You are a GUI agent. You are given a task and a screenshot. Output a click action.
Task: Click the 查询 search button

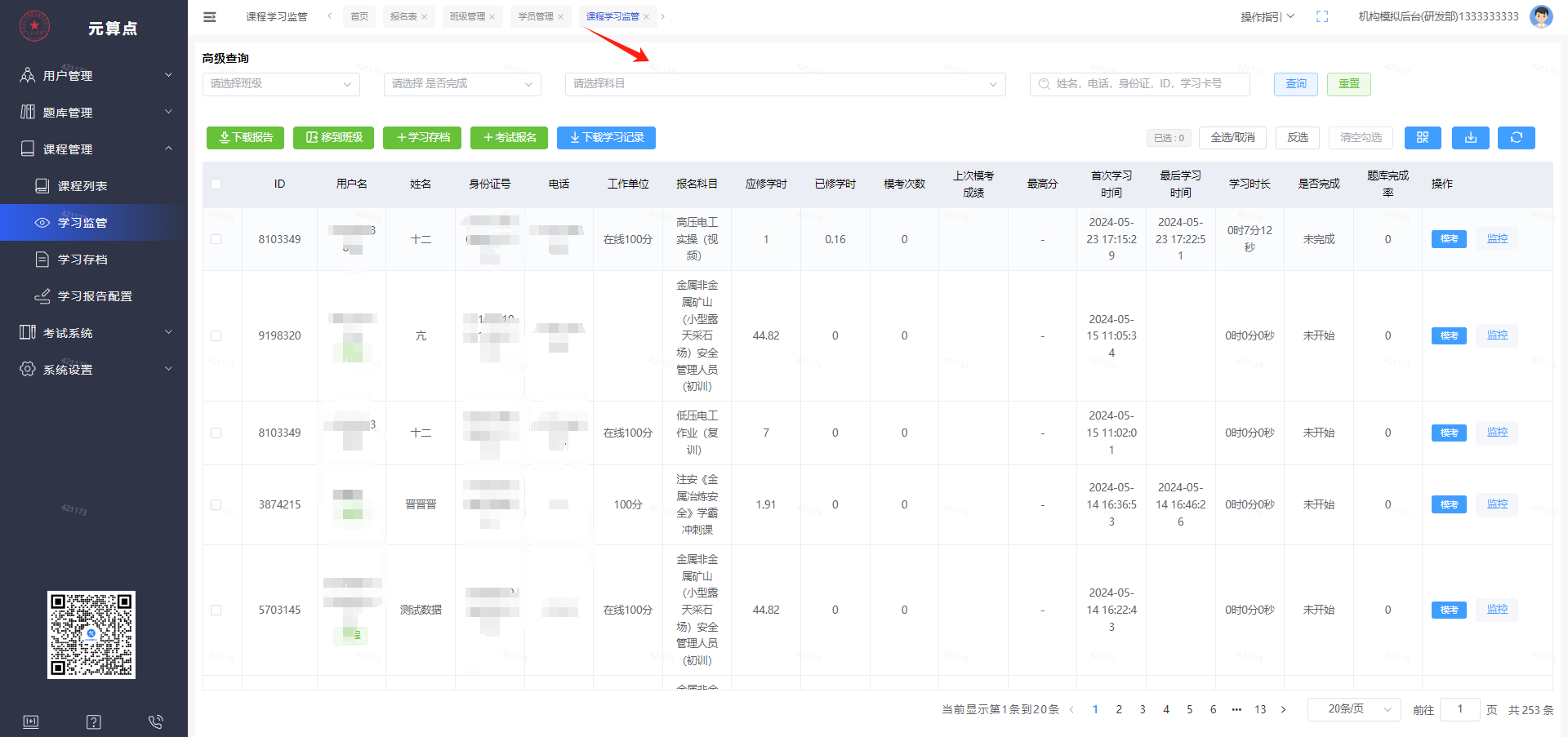coord(1296,84)
